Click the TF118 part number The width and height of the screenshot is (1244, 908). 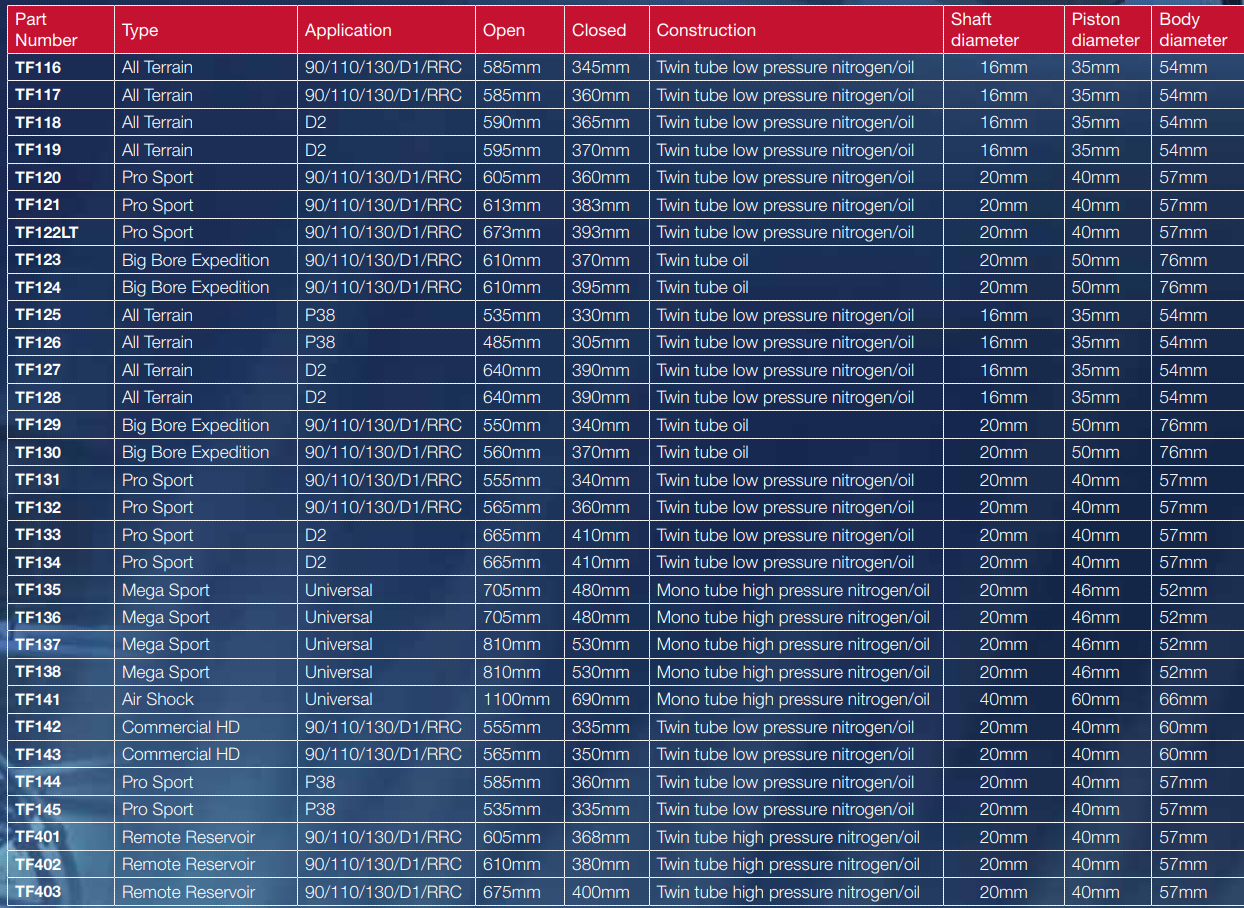point(38,123)
